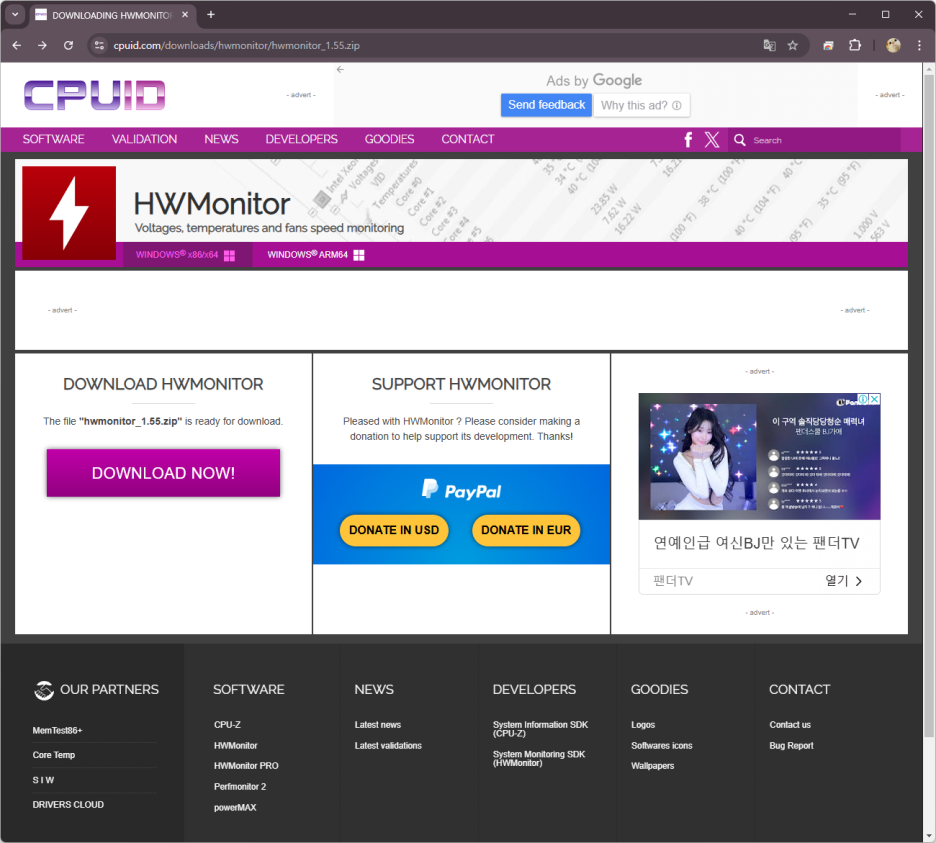Close the ad with X icon

(875, 399)
